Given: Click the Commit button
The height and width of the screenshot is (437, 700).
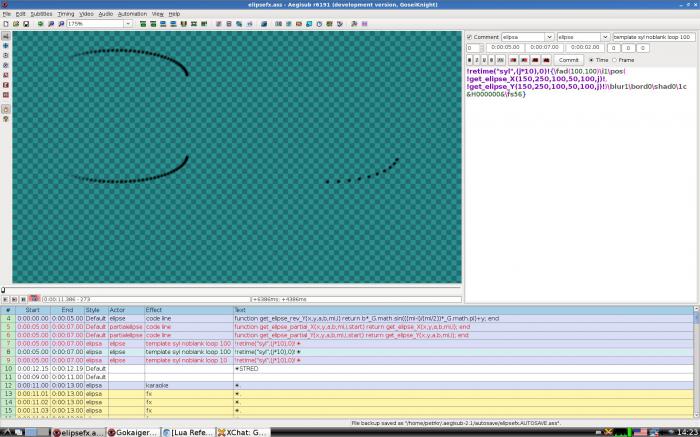Looking at the screenshot, I should click(x=568, y=60).
